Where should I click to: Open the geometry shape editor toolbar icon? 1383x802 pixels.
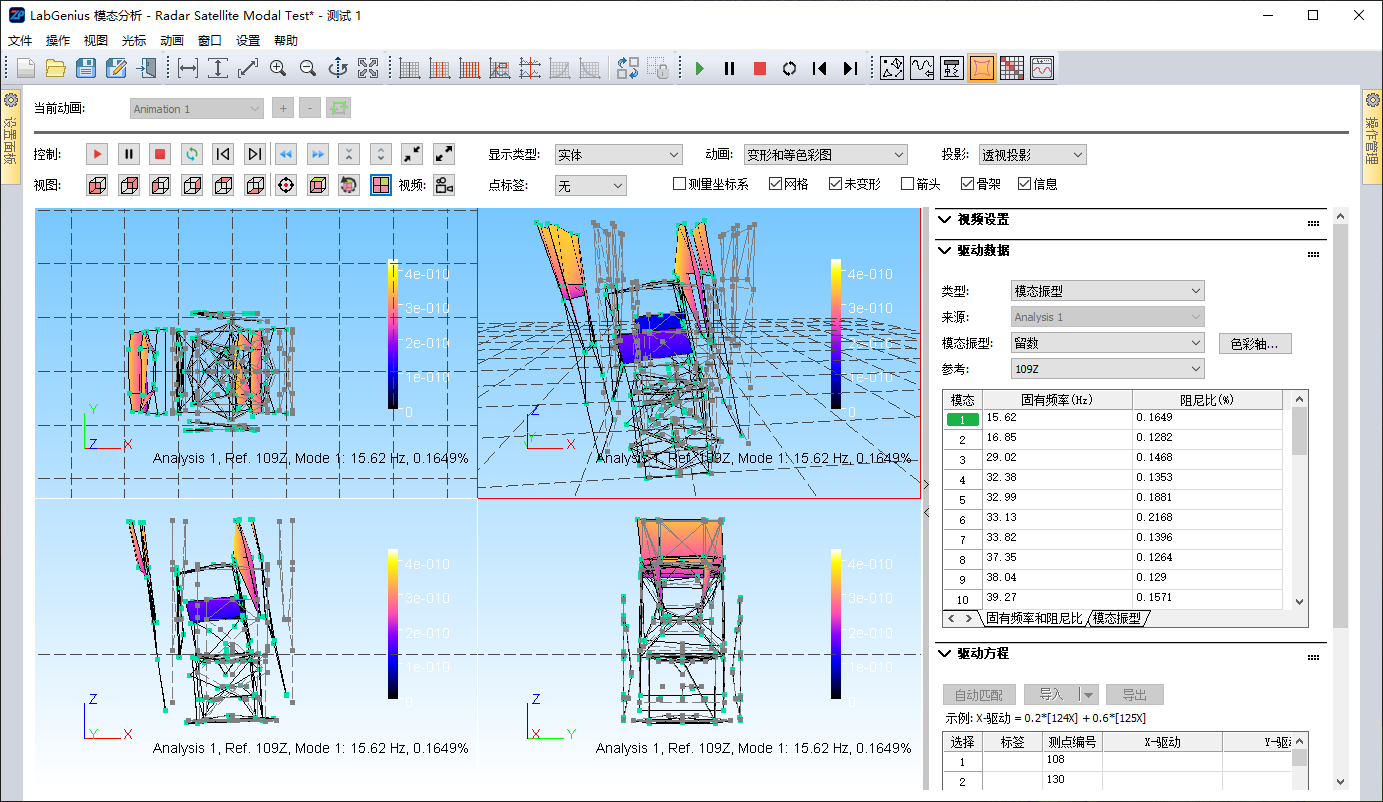(892, 68)
